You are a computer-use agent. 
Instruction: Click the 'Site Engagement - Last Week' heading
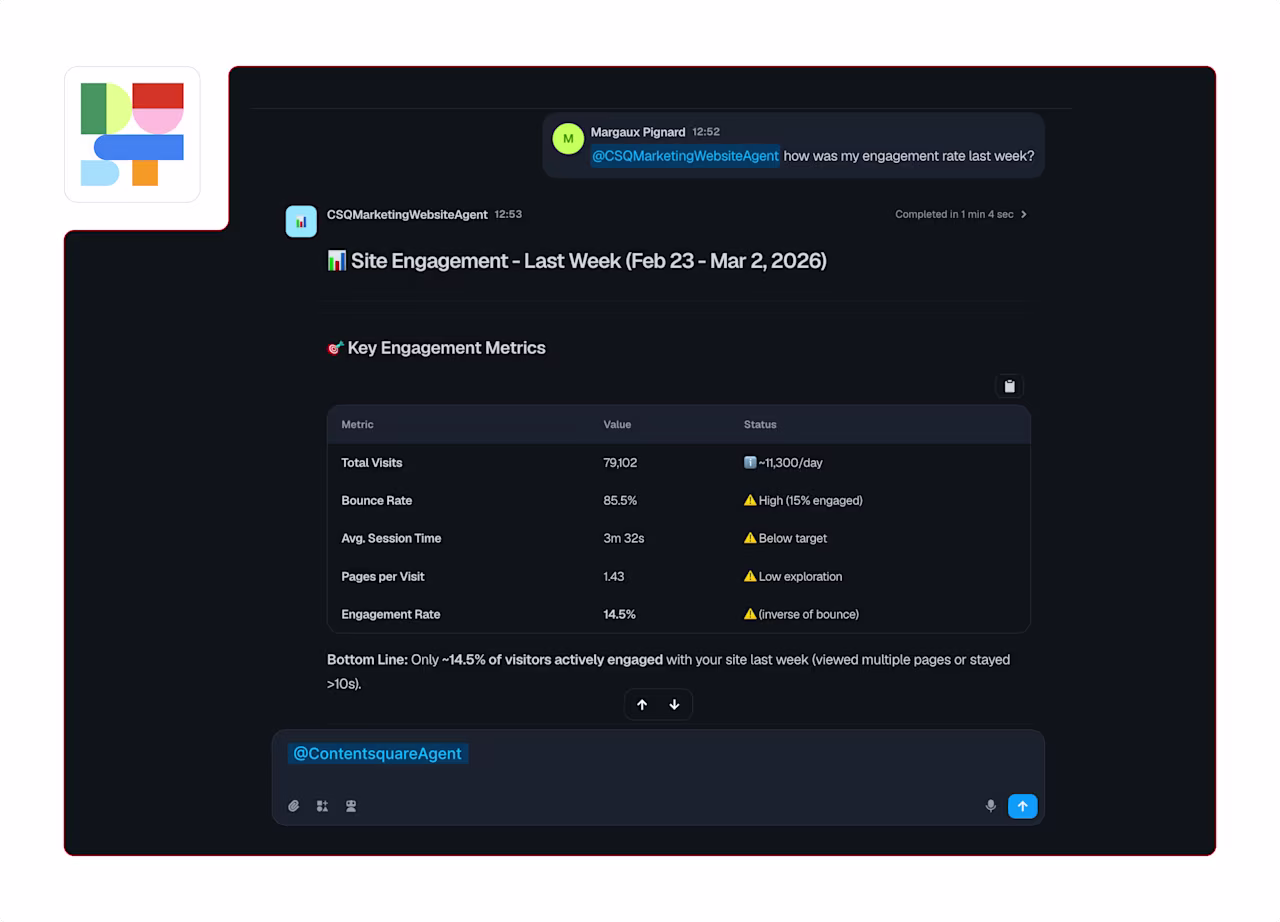pos(577,261)
